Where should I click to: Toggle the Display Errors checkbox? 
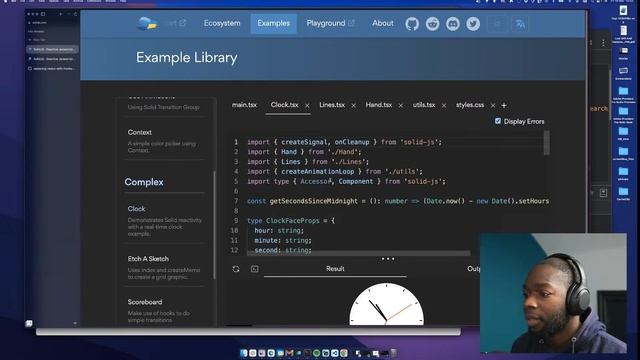[x=498, y=121]
